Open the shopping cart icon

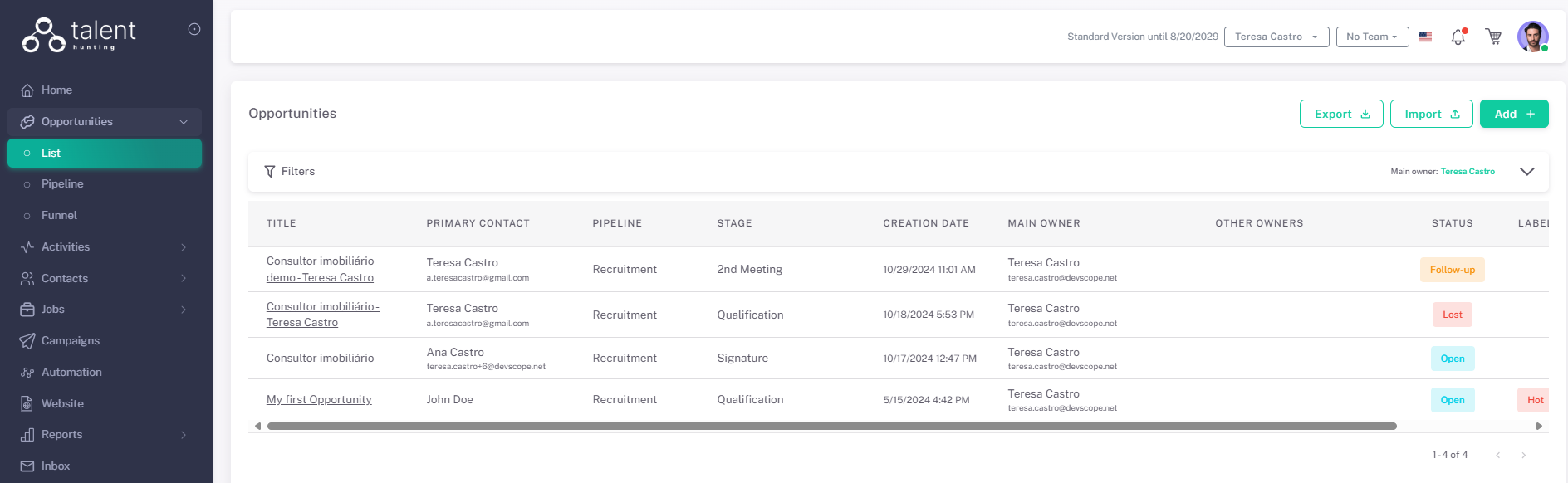1493,37
